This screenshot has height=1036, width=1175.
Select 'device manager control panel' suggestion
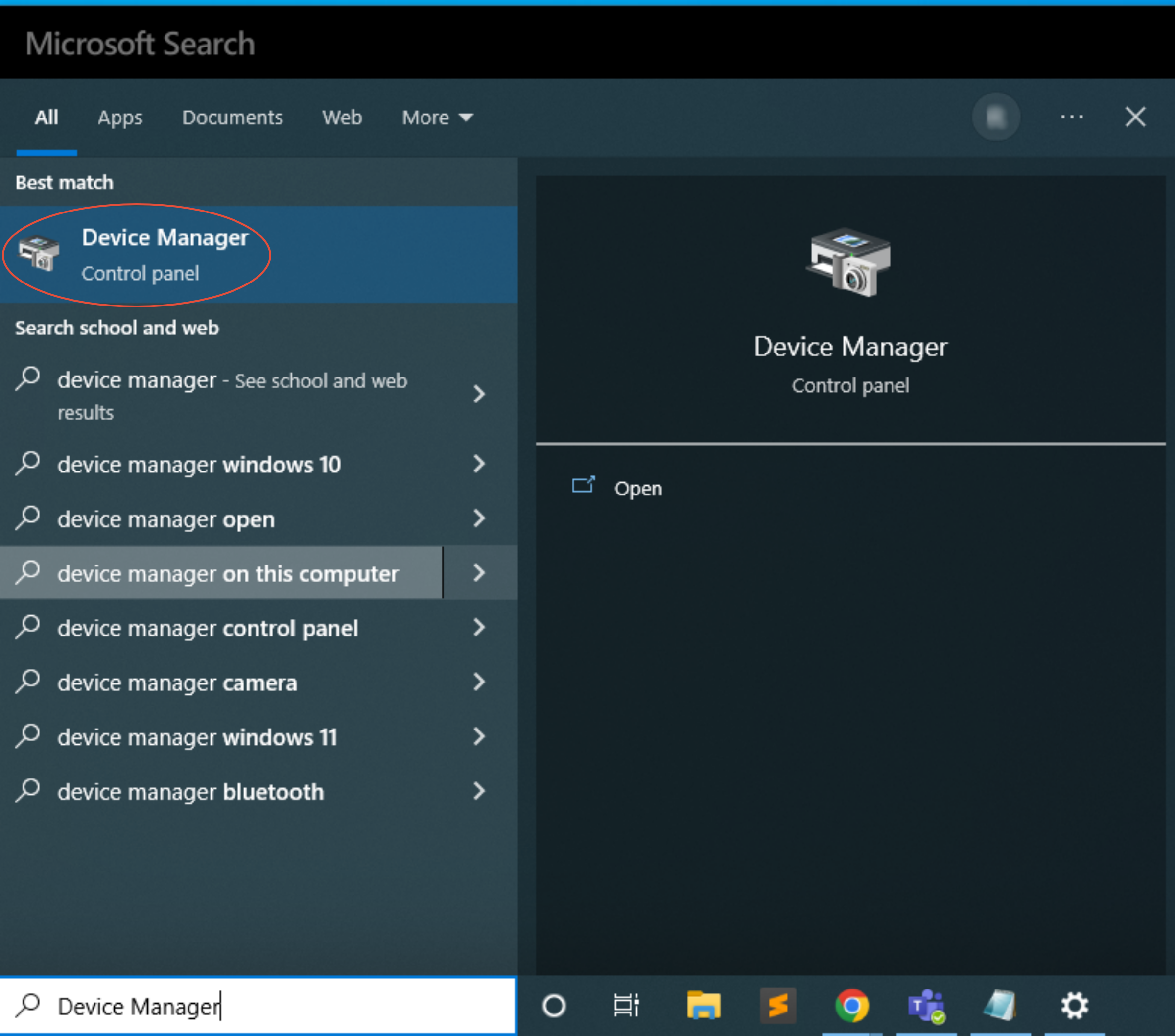(208, 628)
